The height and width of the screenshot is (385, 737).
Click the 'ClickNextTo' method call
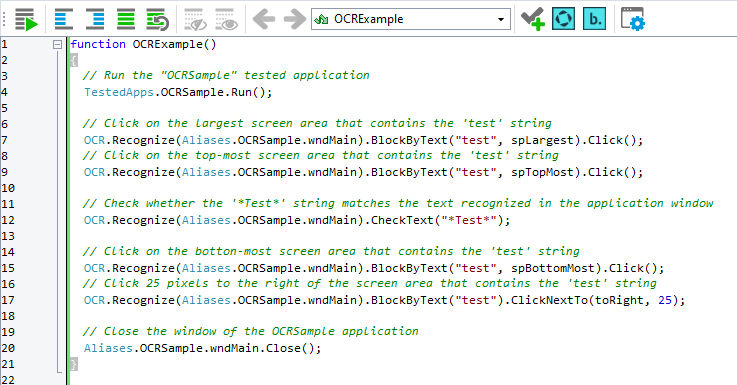click(x=549, y=300)
